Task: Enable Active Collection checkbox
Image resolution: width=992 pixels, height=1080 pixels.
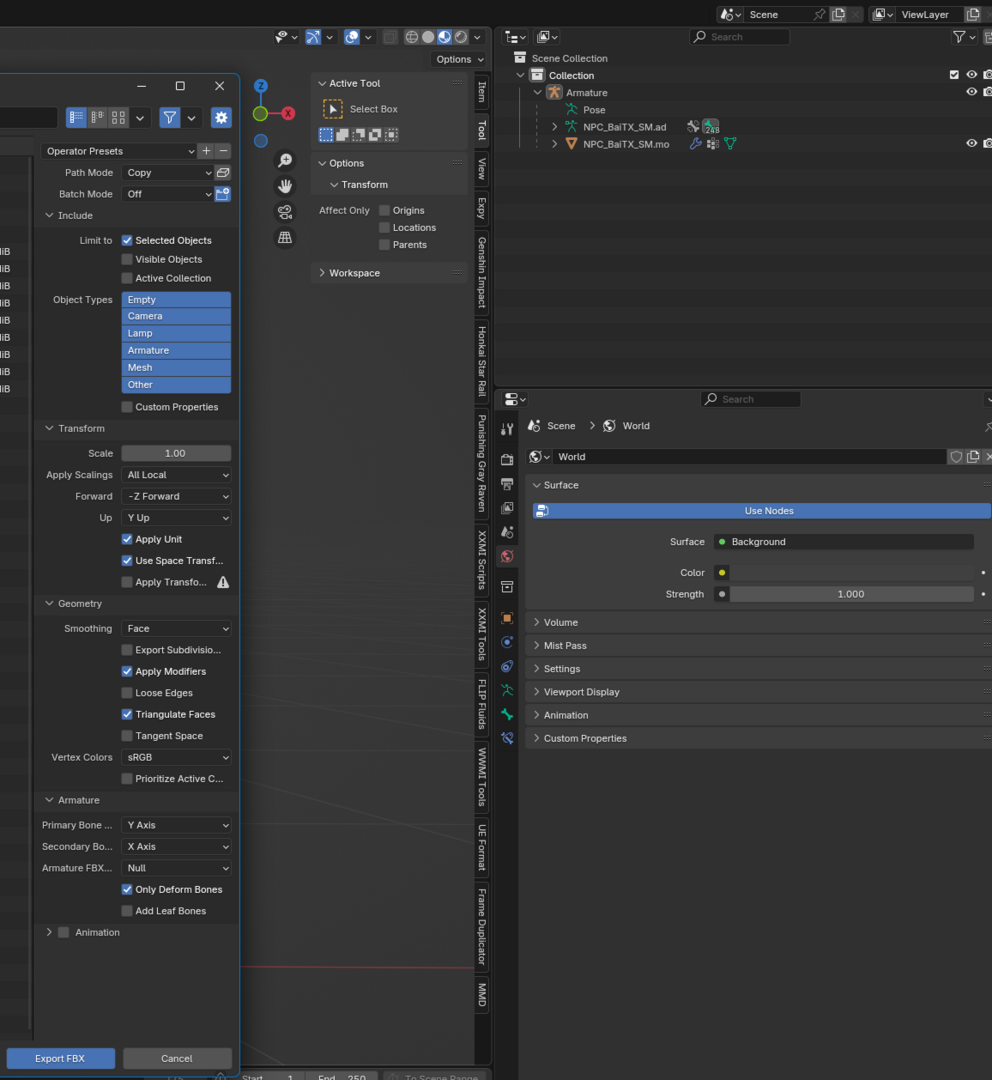Action: 127,278
